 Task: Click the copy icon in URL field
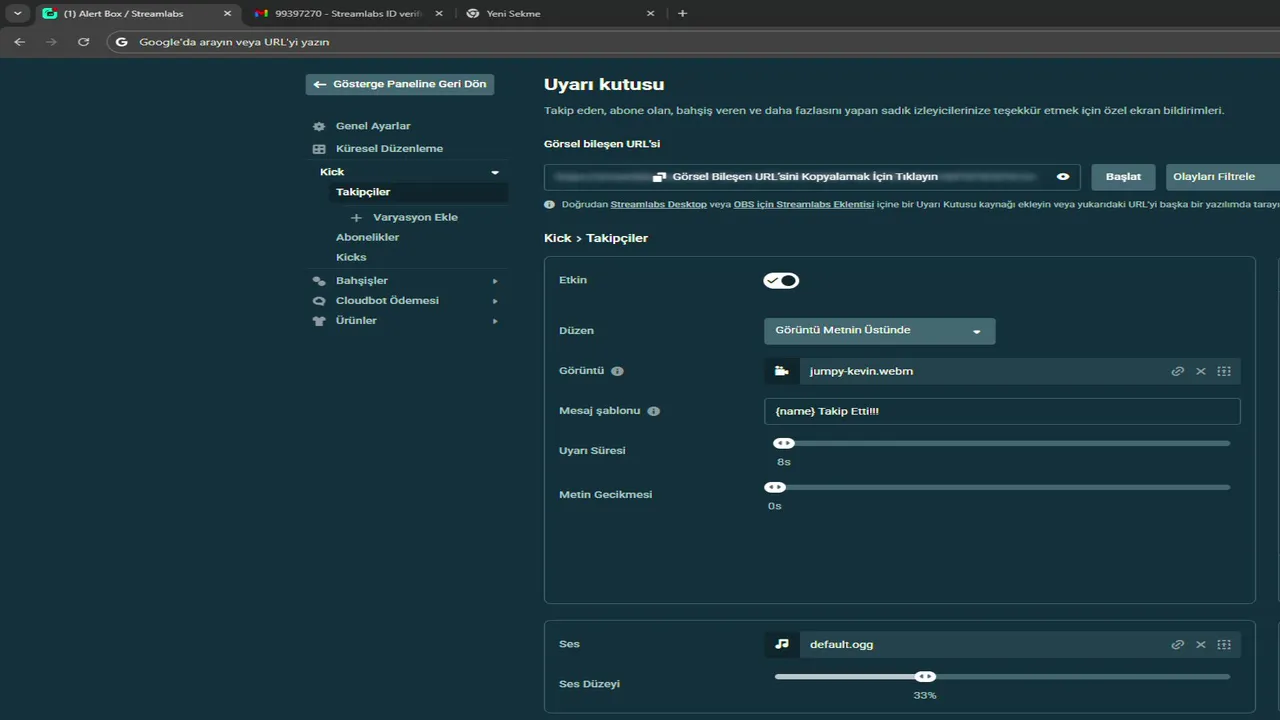click(x=659, y=177)
